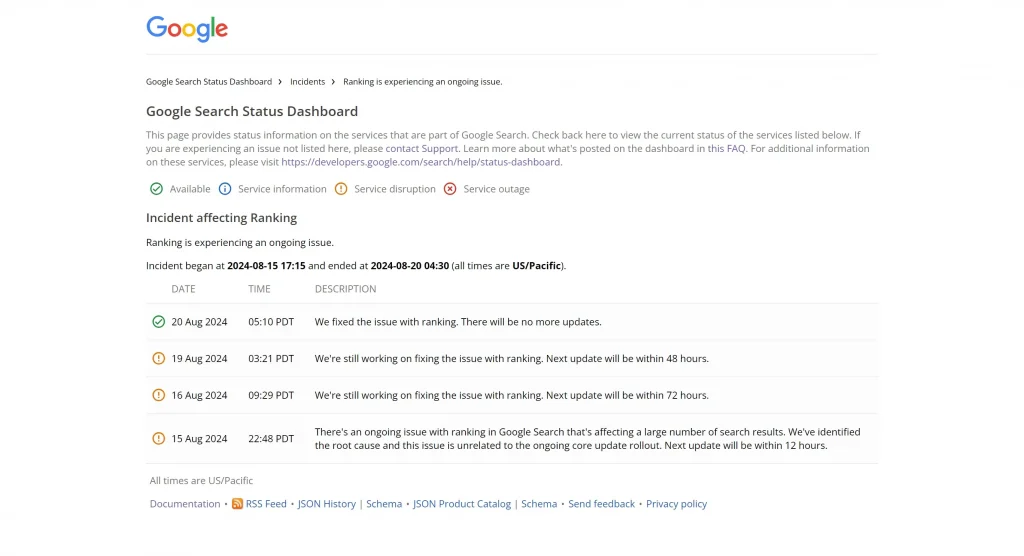1024x556 pixels.
Task: Click the DATE column header
Action: pyautogui.click(x=184, y=289)
